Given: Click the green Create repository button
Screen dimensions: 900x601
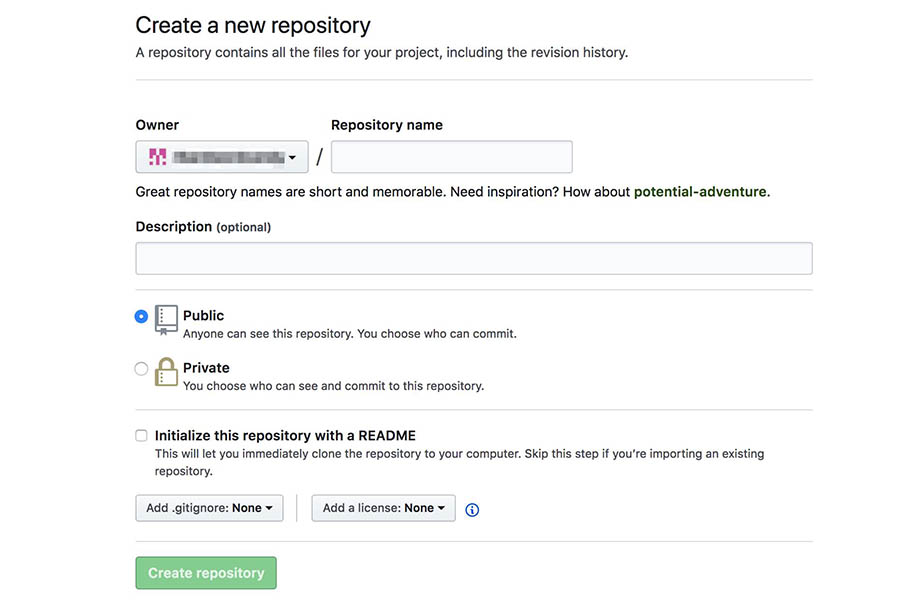Looking at the screenshot, I should pyautogui.click(x=206, y=573).
